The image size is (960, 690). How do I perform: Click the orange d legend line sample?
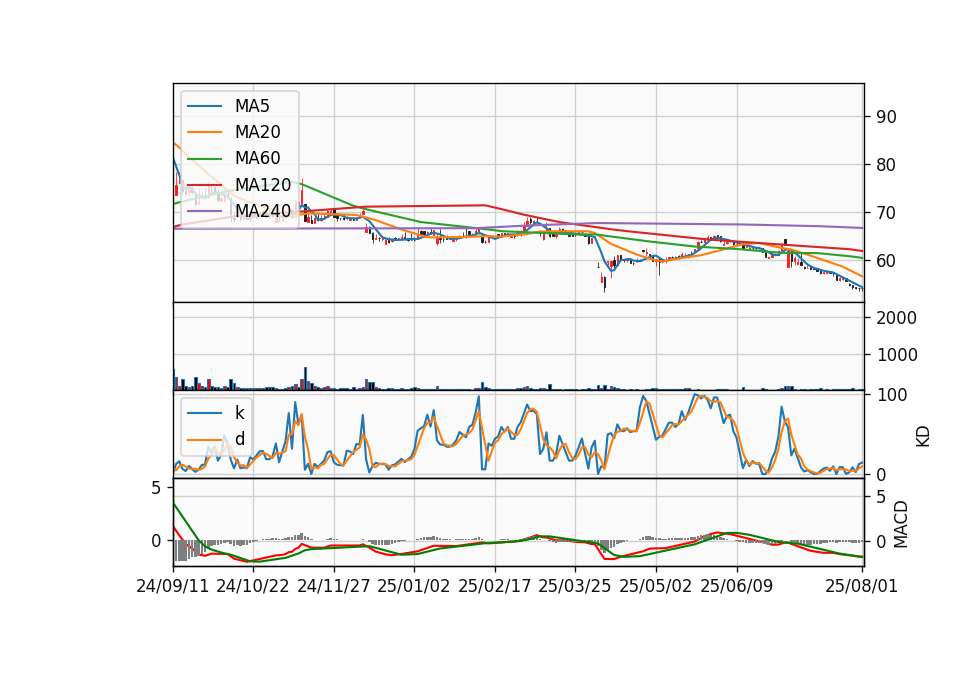(204, 440)
